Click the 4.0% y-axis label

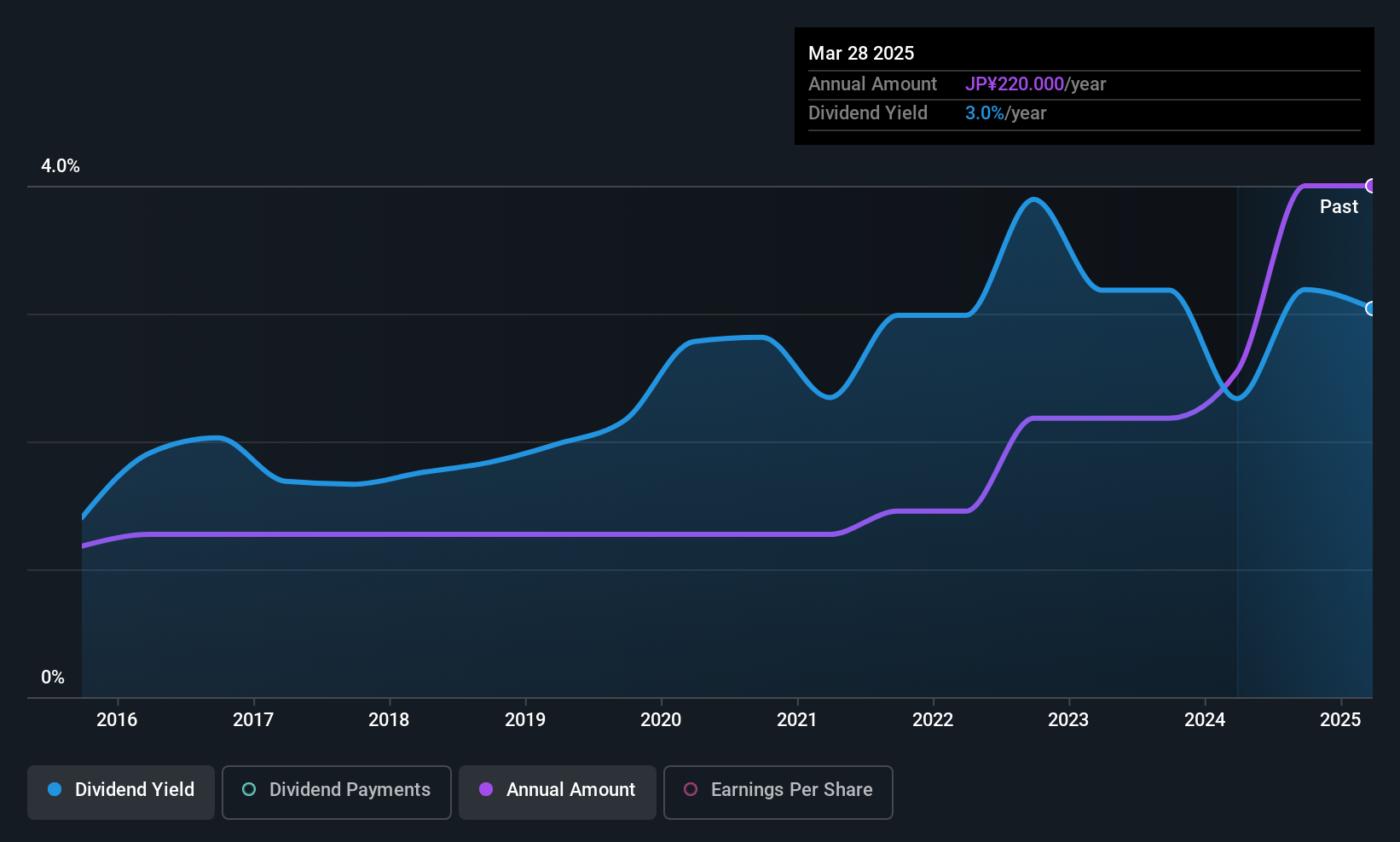pos(61,166)
